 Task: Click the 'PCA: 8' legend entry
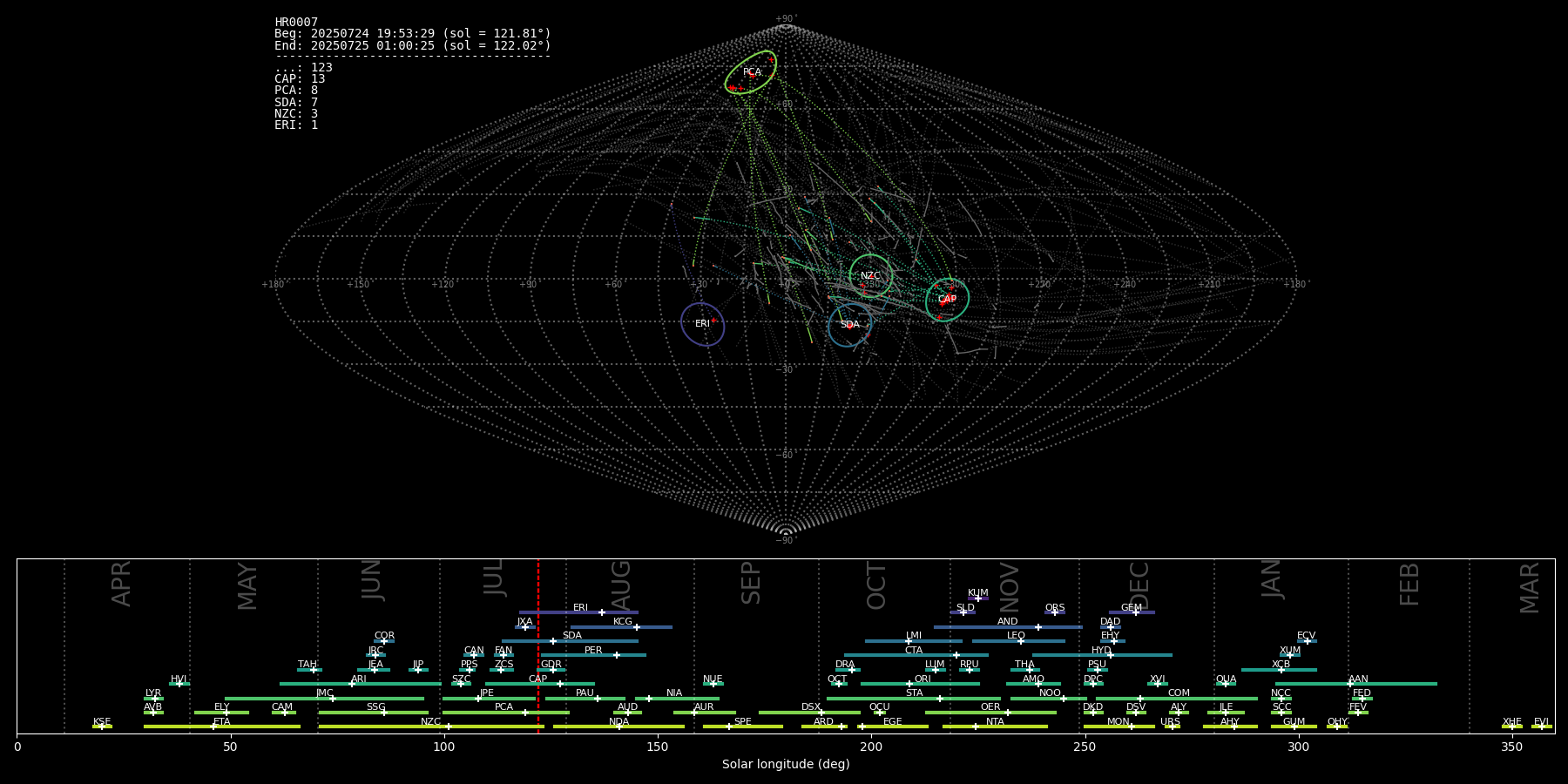[296, 91]
